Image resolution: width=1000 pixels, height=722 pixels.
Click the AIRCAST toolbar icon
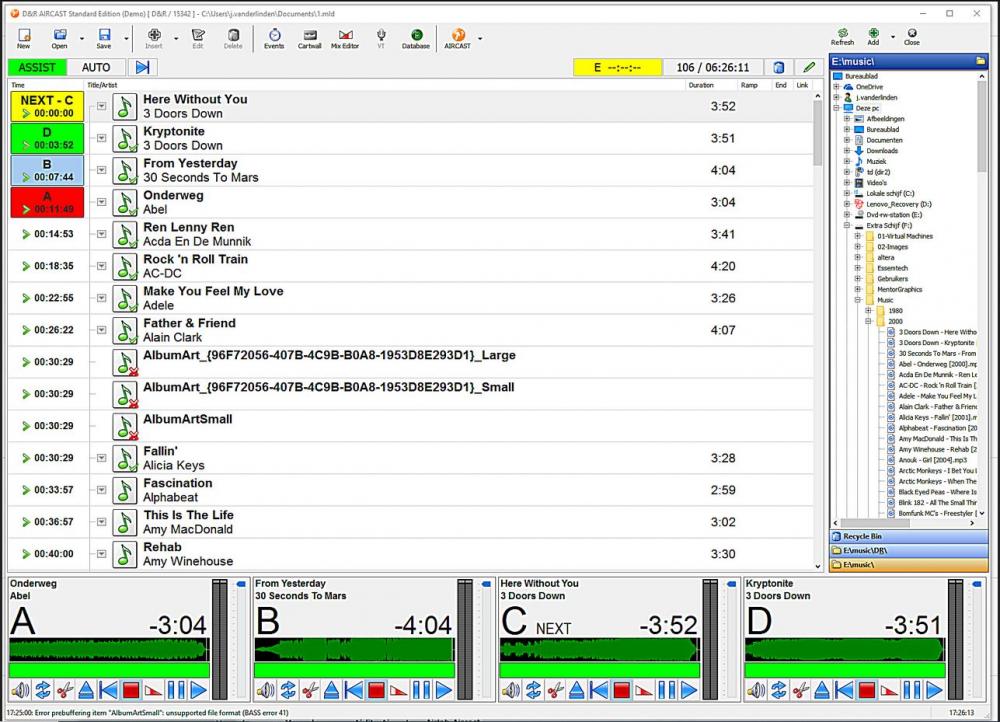tap(457, 39)
